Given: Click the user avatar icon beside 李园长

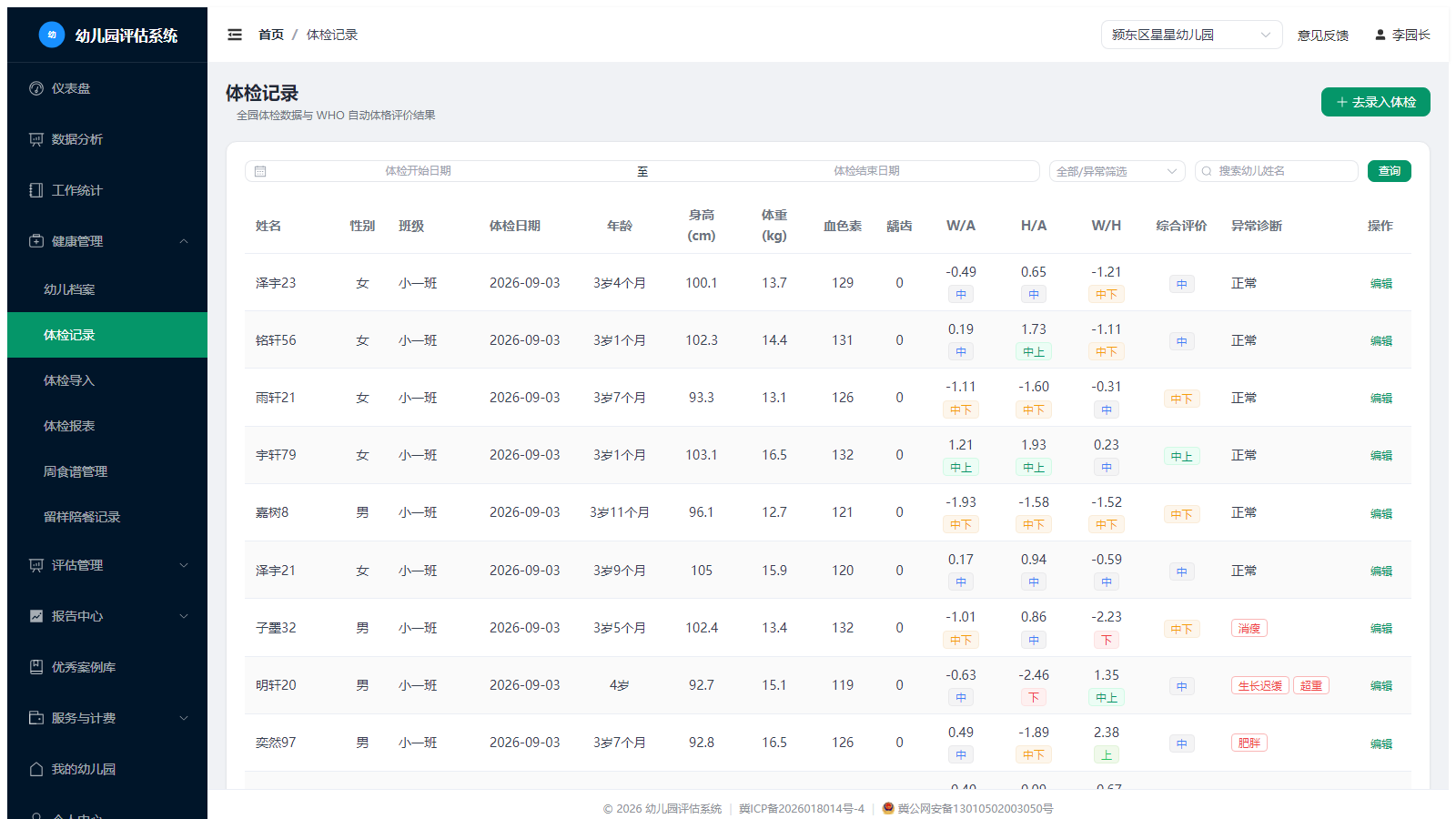Looking at the screenshot, I should coord(1380,35).
